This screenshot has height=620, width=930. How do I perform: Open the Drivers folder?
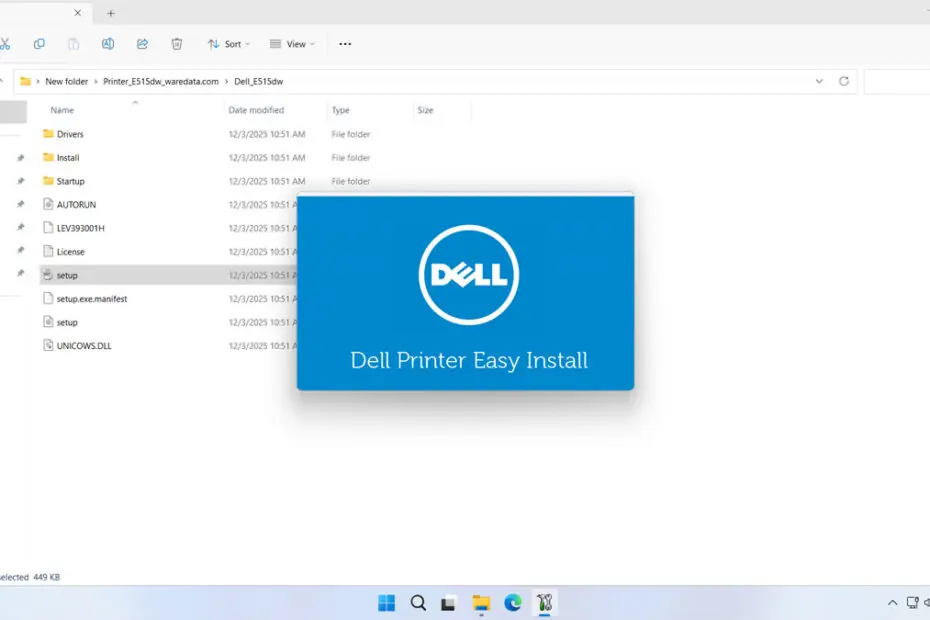point(69,134)
